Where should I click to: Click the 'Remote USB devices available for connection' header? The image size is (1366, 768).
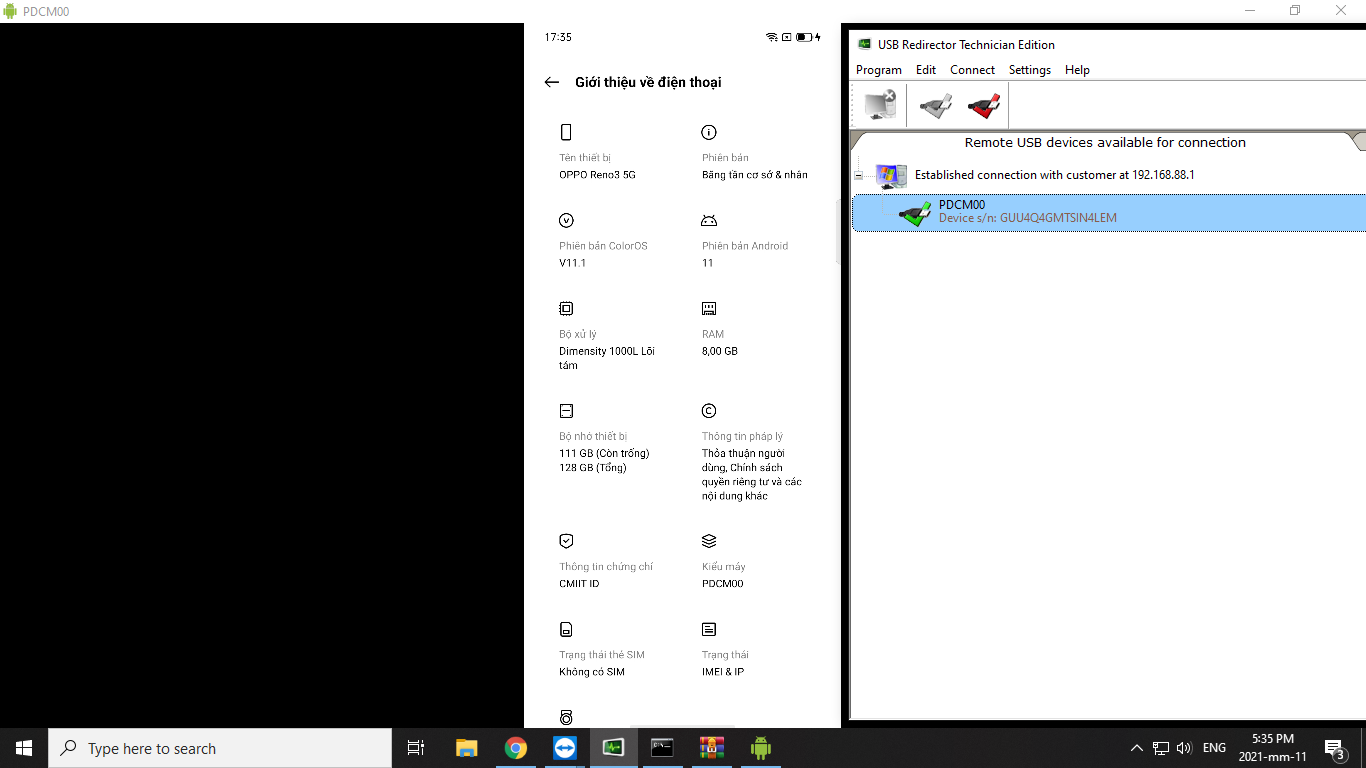tap(1105, 143)
